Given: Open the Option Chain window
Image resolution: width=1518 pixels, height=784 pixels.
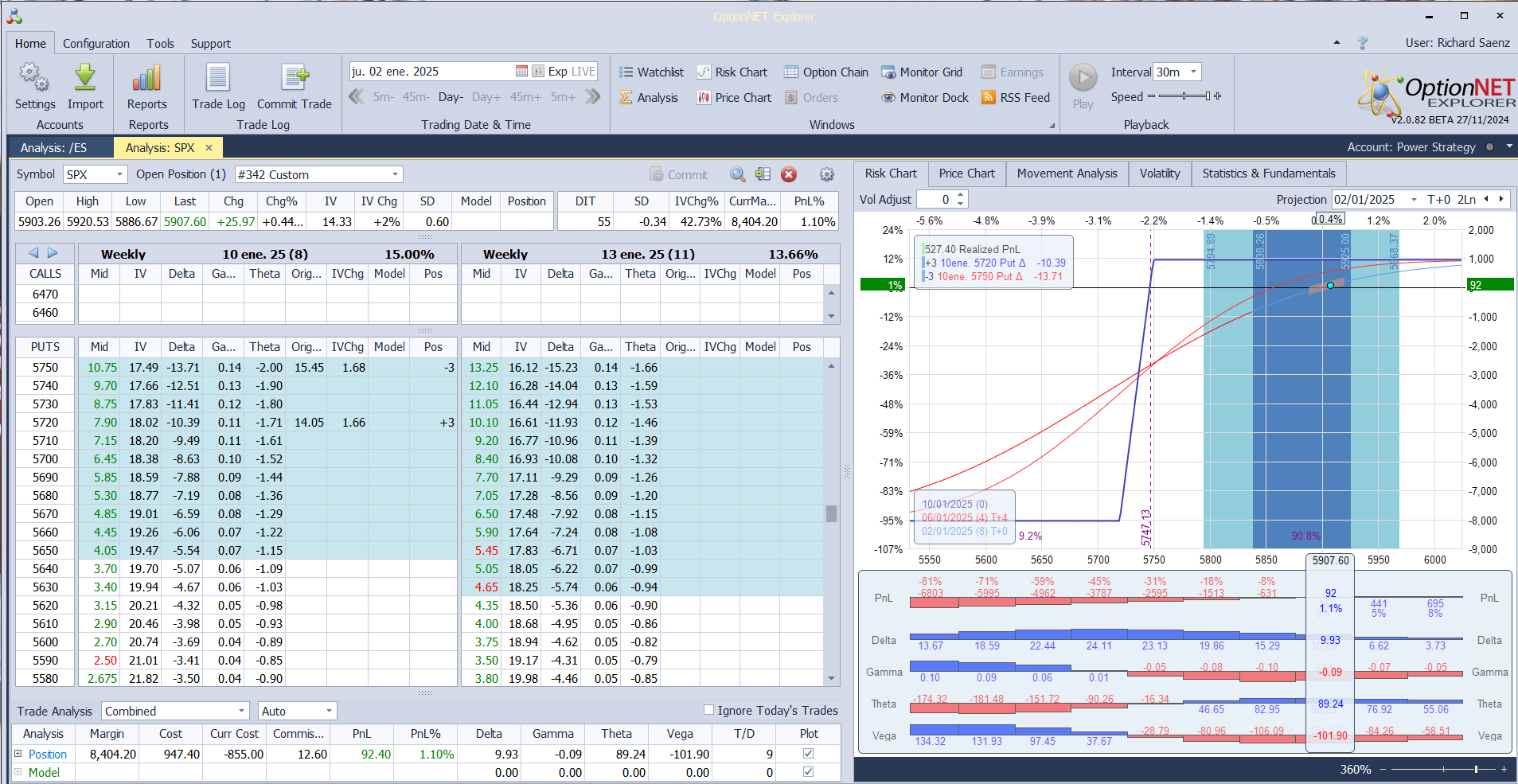Looking at the screenshot, I should click(826, 72).
